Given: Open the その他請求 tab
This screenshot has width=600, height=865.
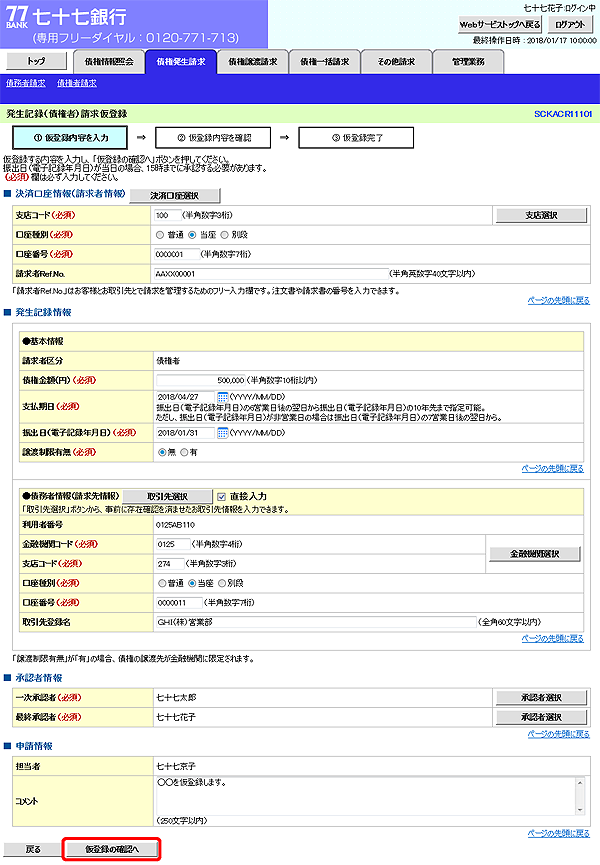Looking at the screenshot, I should pyautogui.click(x=396, y=62).
